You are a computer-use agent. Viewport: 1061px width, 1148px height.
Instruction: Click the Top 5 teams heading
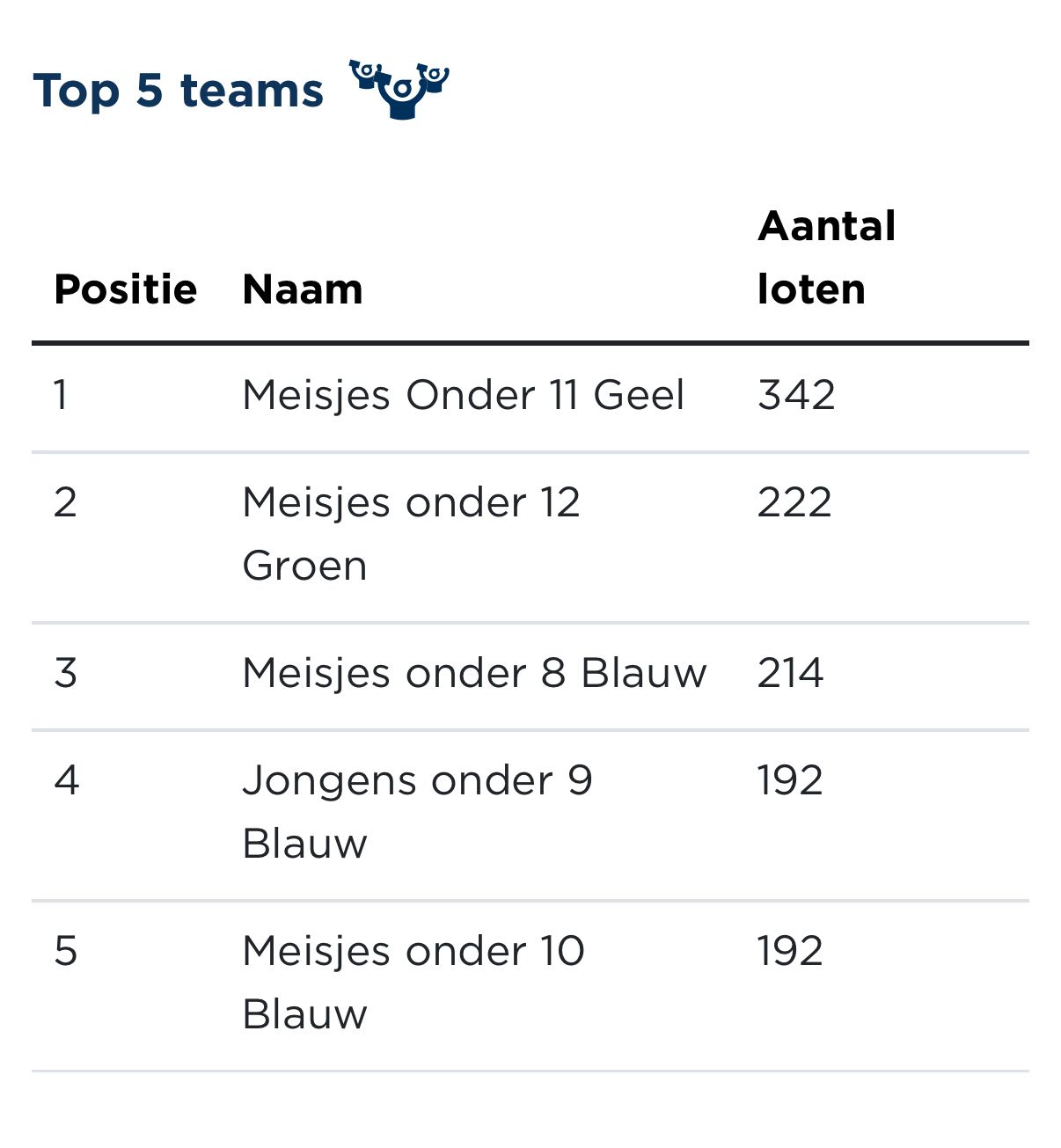(x=179, y=91)
